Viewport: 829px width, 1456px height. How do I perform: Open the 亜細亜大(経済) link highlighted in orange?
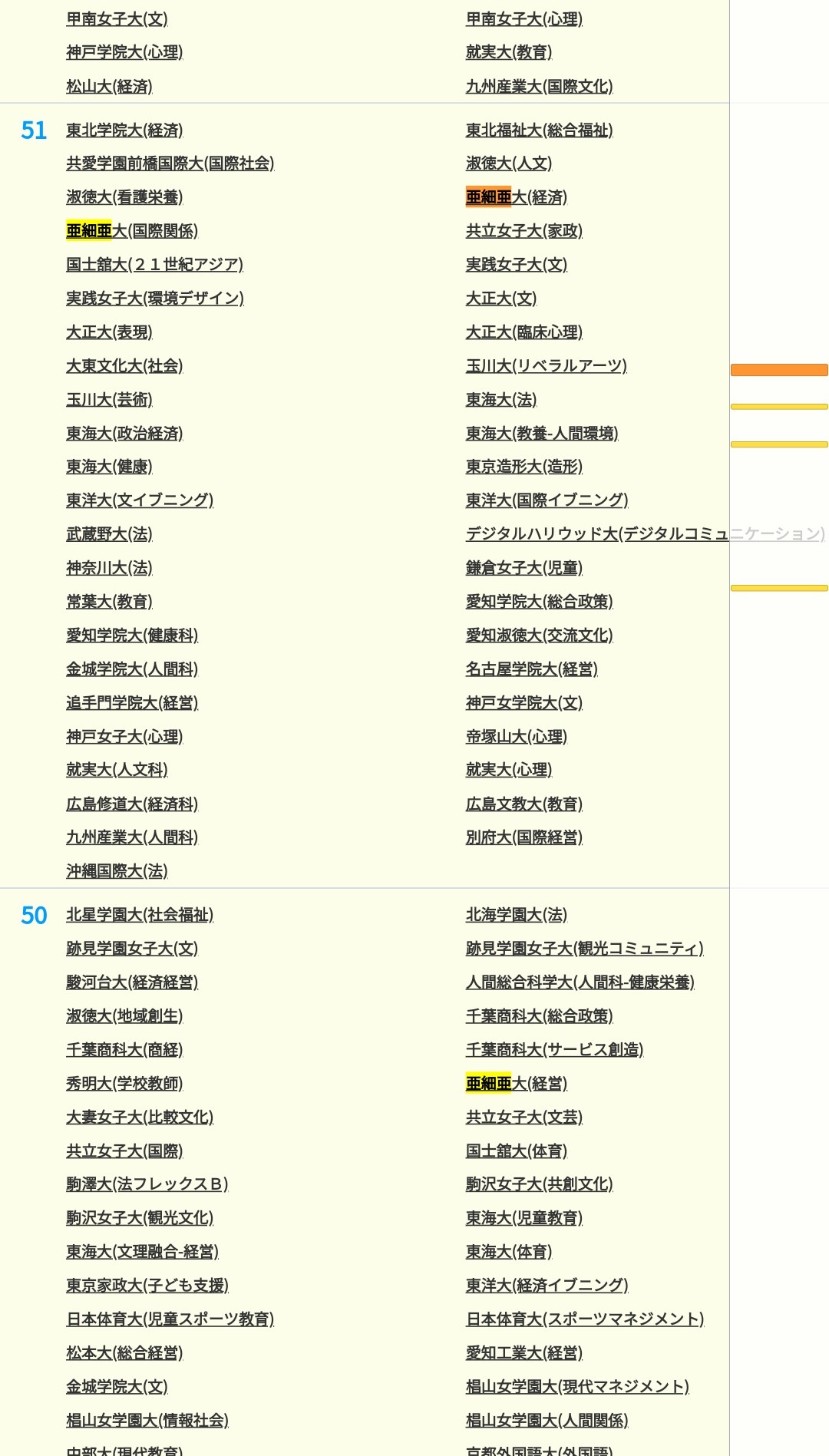516,197
